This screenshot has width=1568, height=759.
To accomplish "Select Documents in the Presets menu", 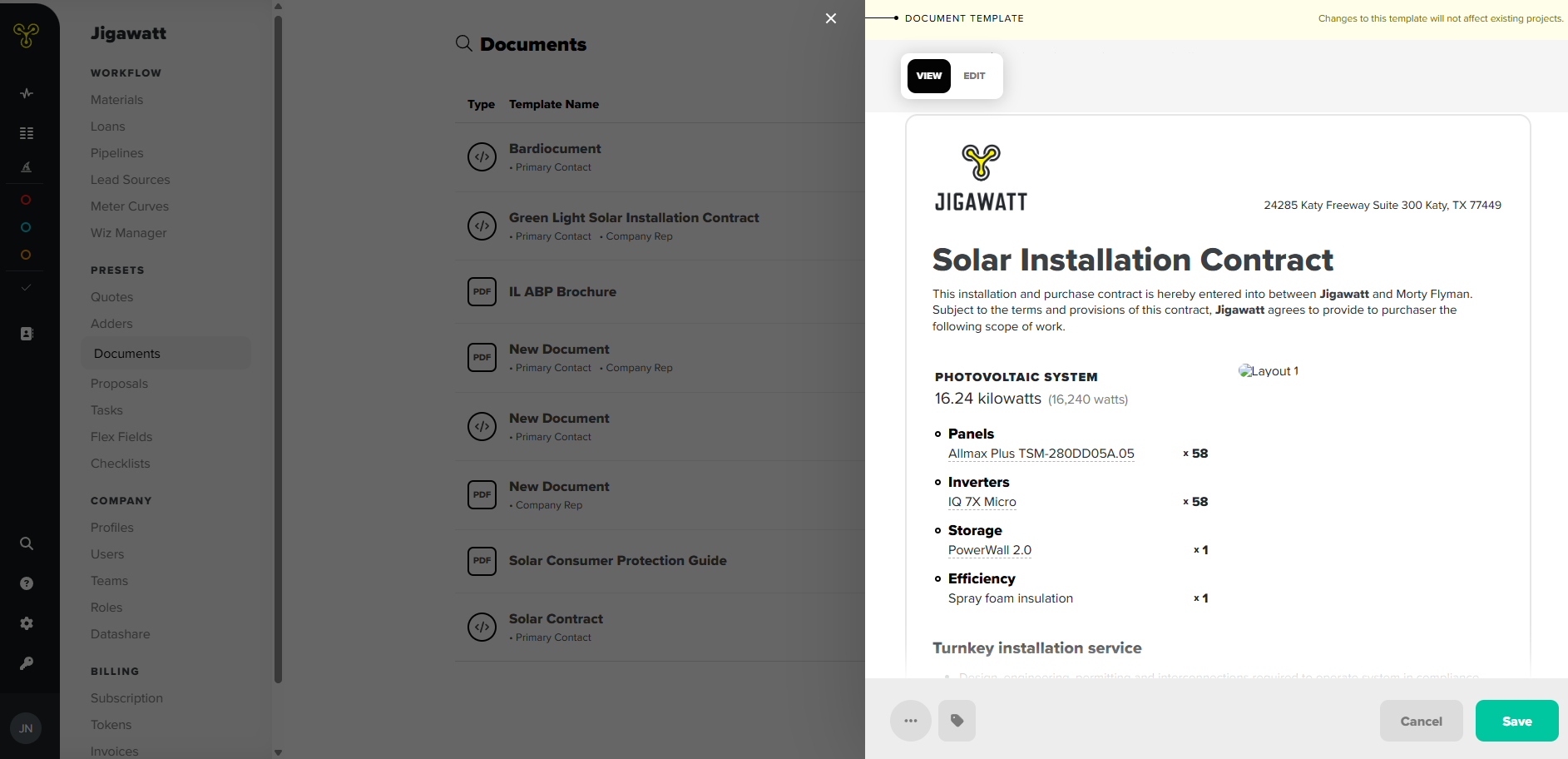I will point(166,354).
